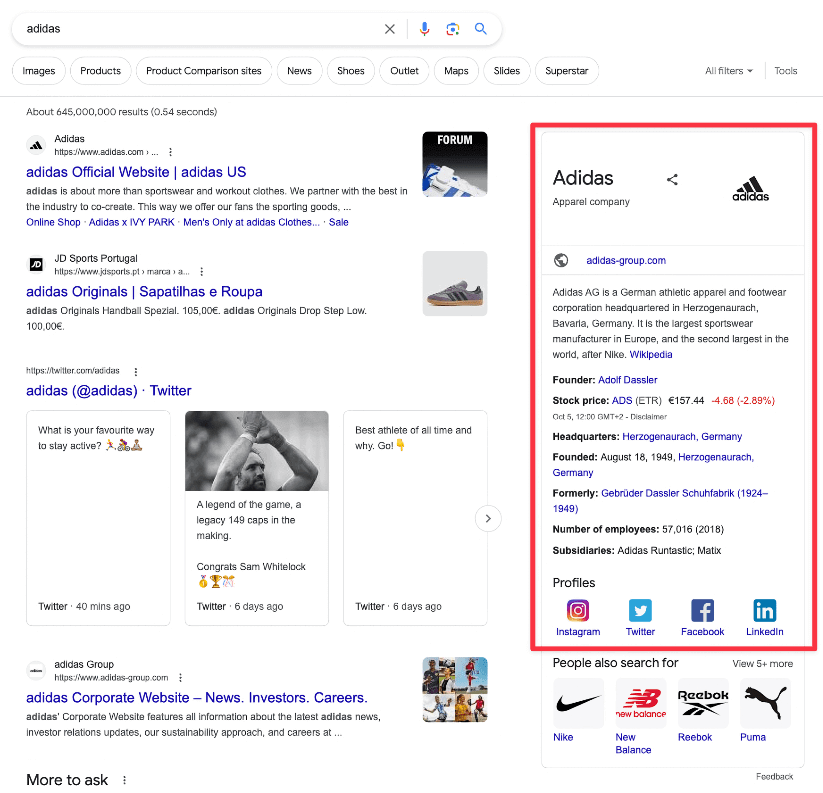Click the Nike thumbnail in People also search for
Screen dimensions: 823x793
click(578, 703)
